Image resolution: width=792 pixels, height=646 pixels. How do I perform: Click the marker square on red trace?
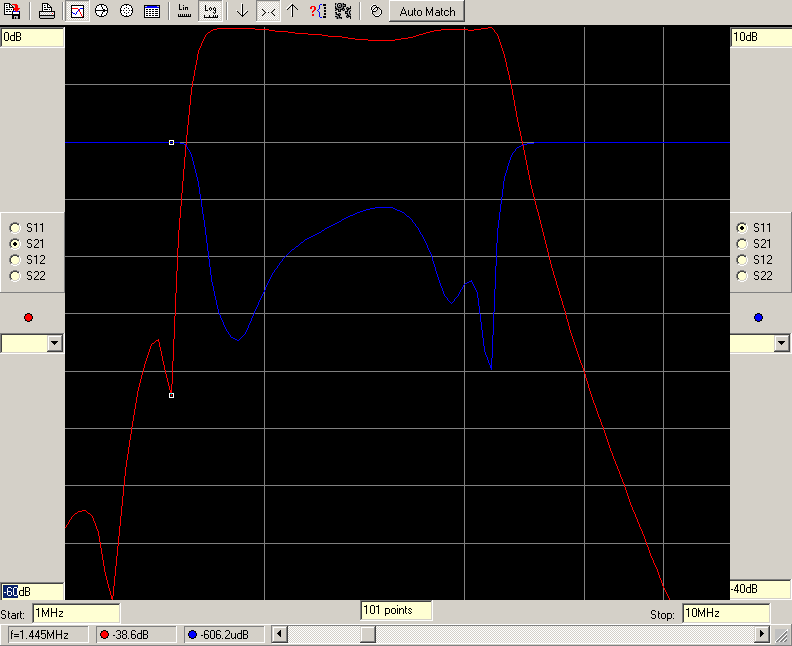[171, 395]
